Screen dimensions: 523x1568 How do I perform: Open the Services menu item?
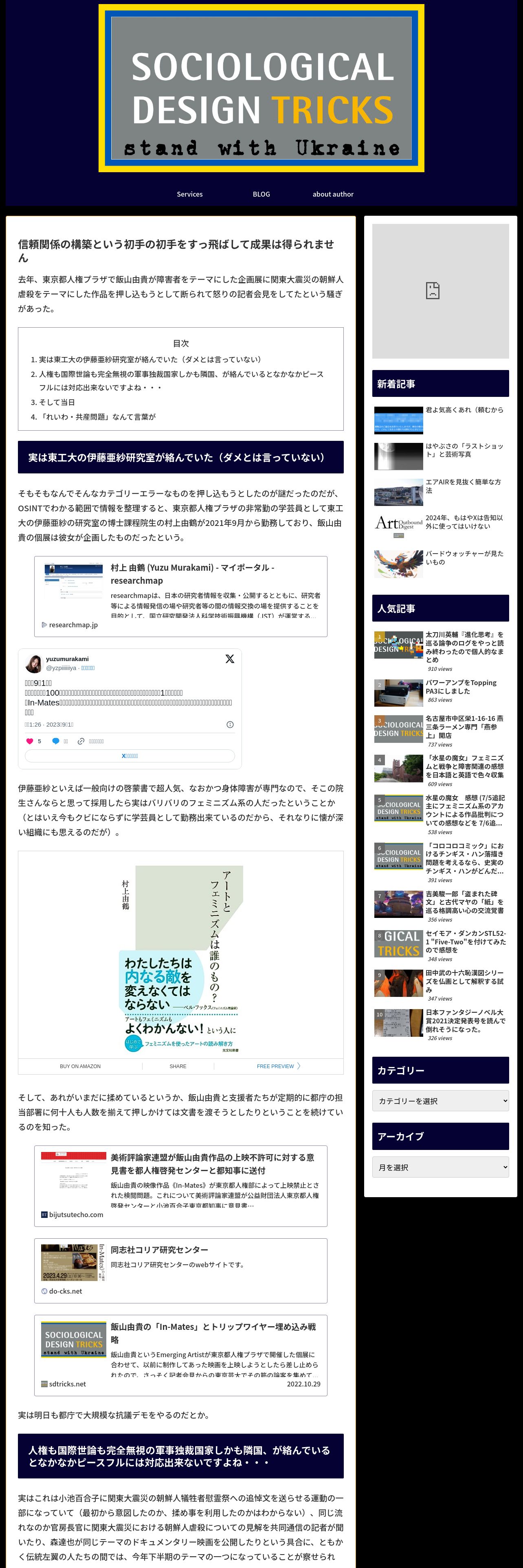pyautogui.click(x=189, y=194)
